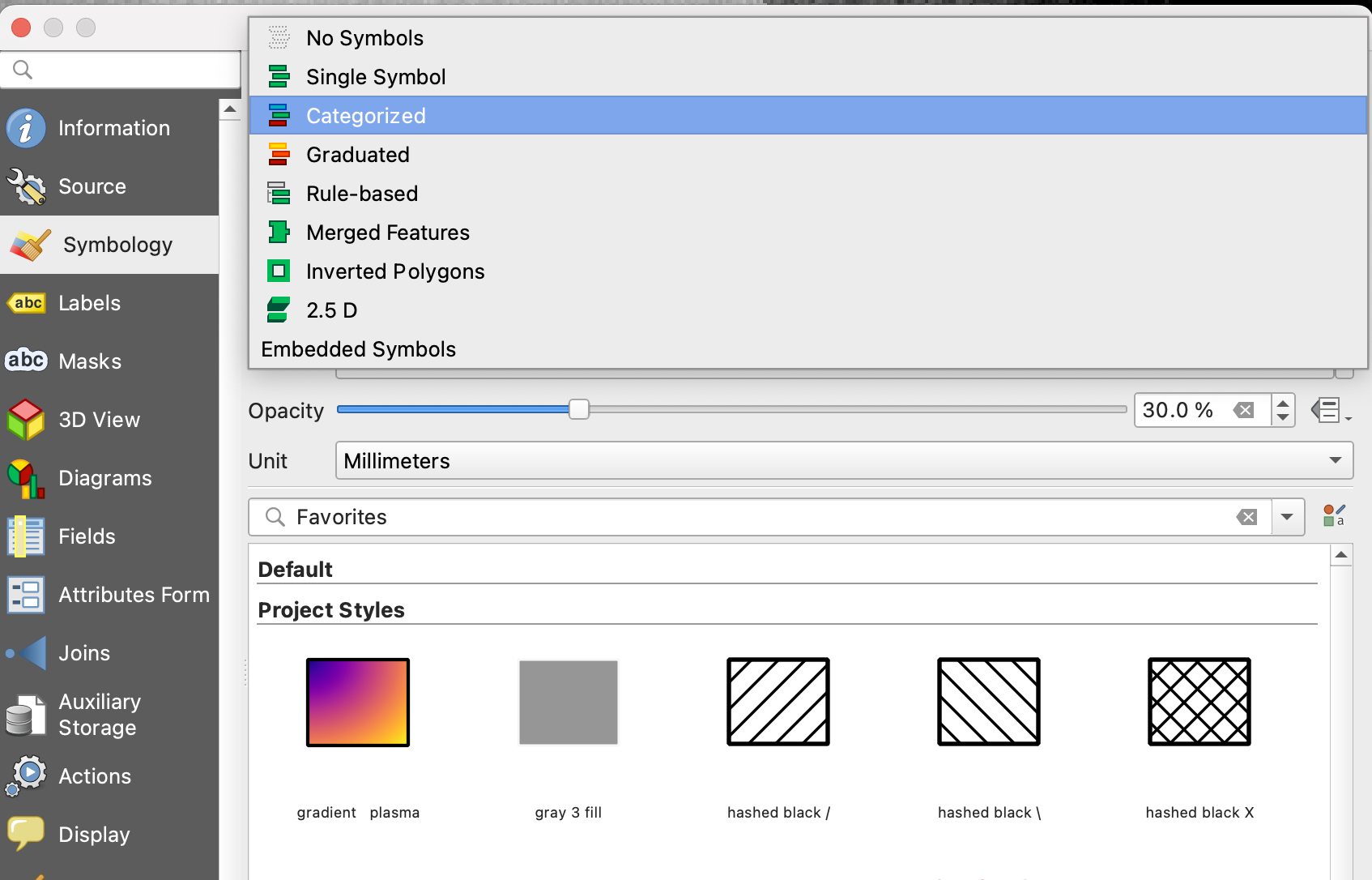Choose Embedded Symbols renderer
Image resolution: width=1372 pixels, height=880 pixels.
point(807,349)
